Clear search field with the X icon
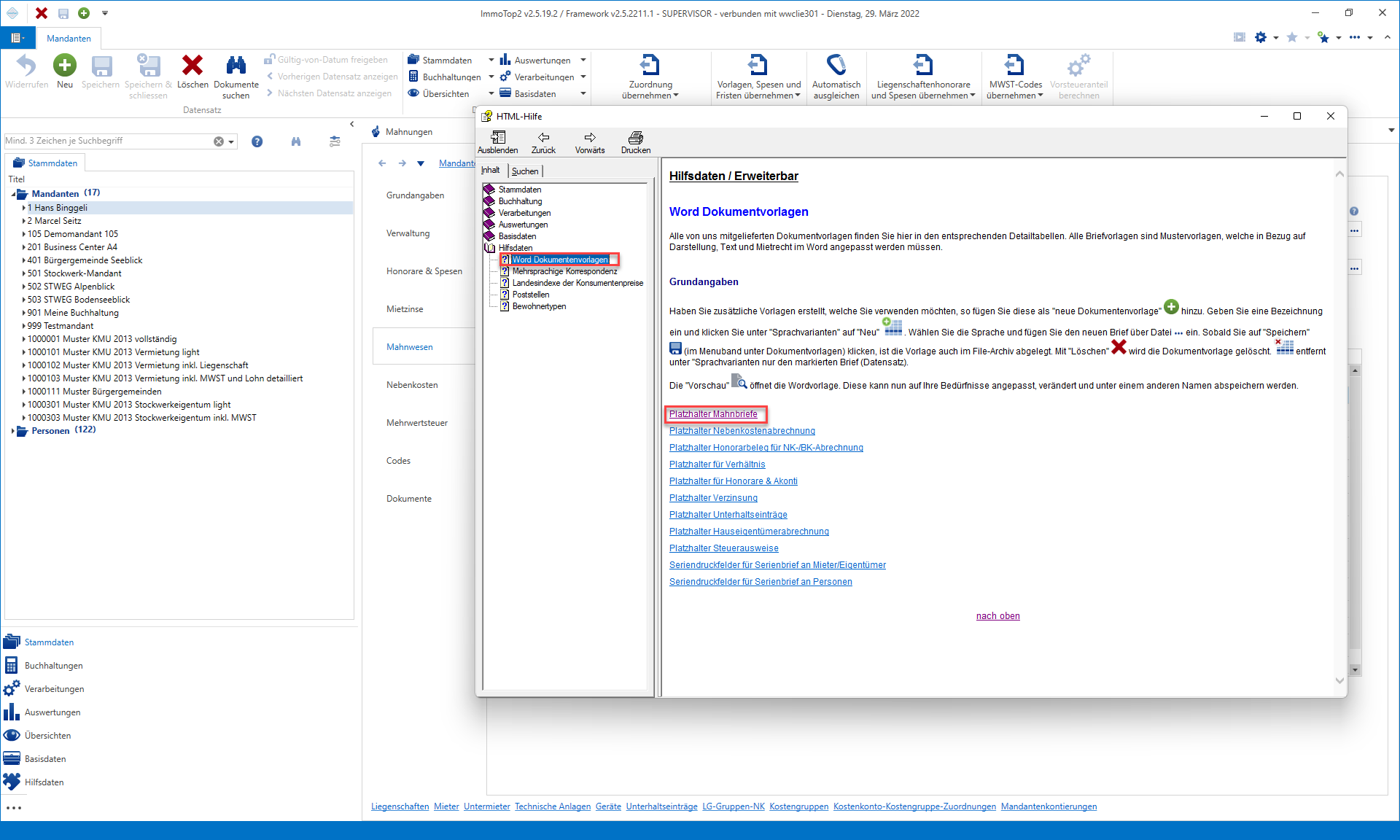1400x840 pixels. point(219,141)
